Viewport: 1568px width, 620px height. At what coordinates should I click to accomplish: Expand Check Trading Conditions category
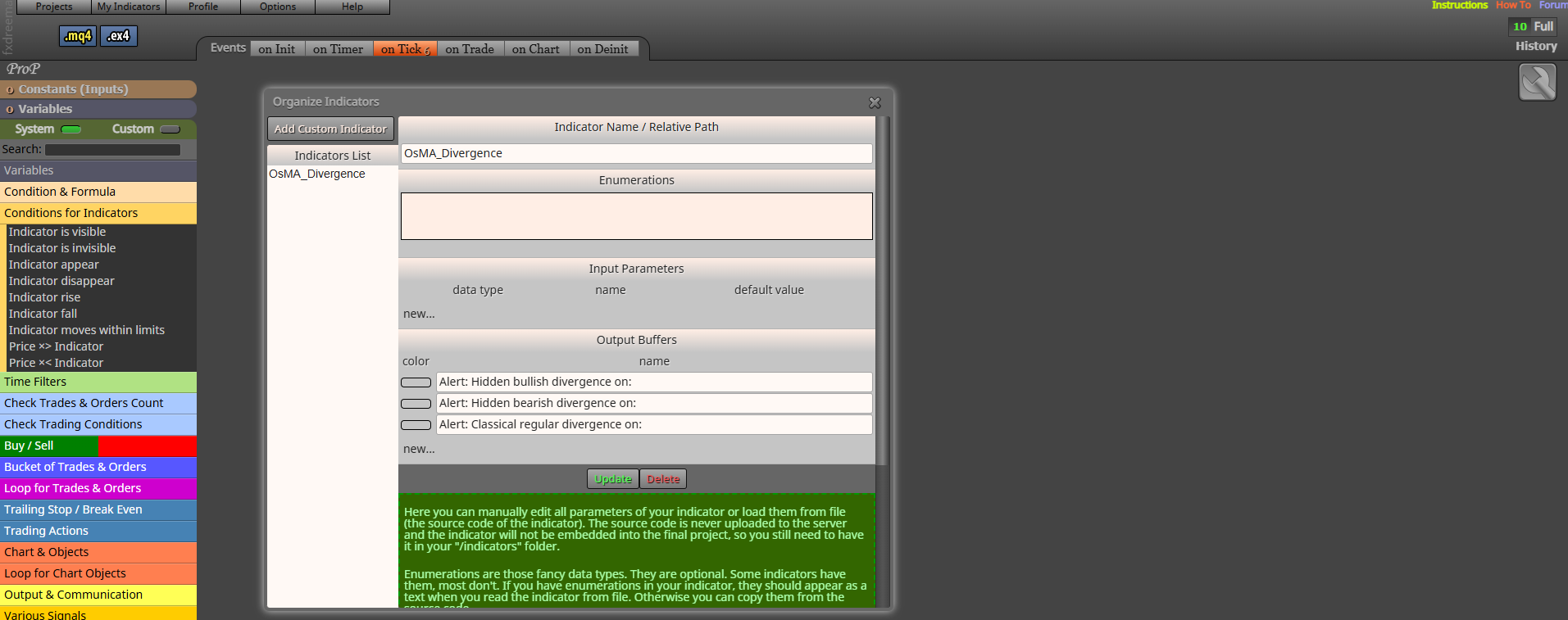click(x=98, y=424)
